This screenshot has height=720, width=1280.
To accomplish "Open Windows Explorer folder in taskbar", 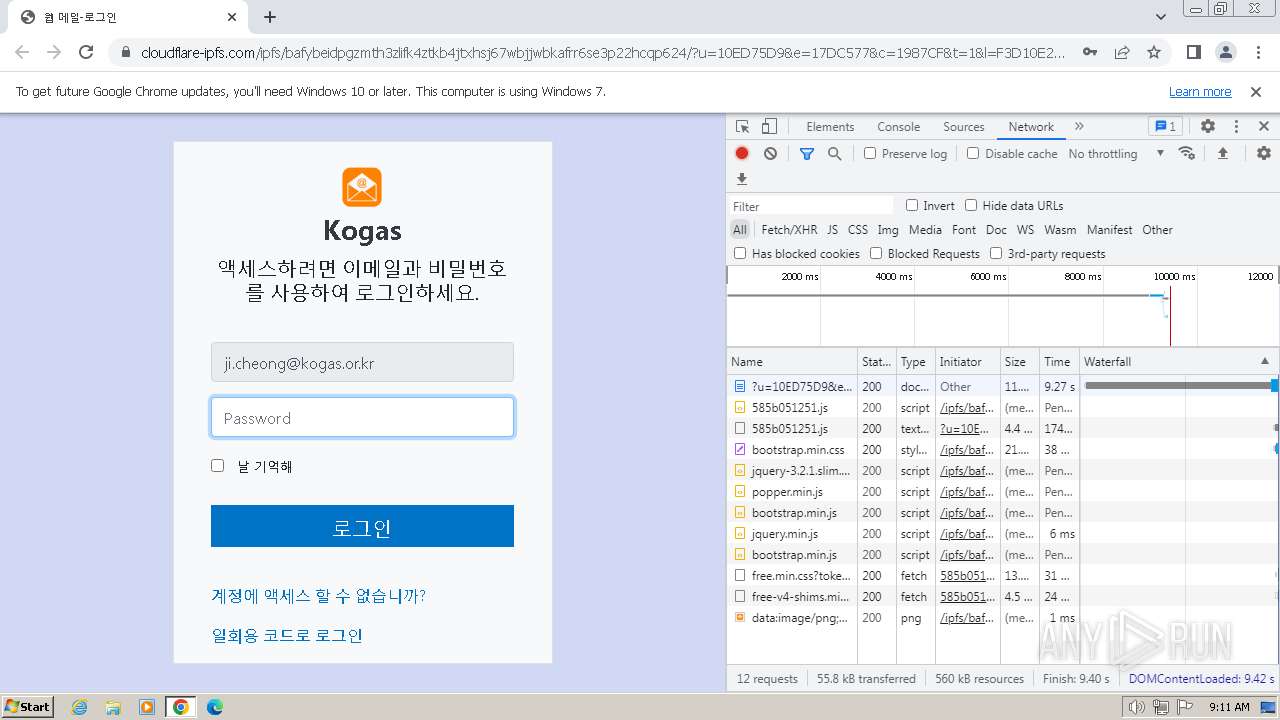I will pyautogui.click(x=113, y=707).
